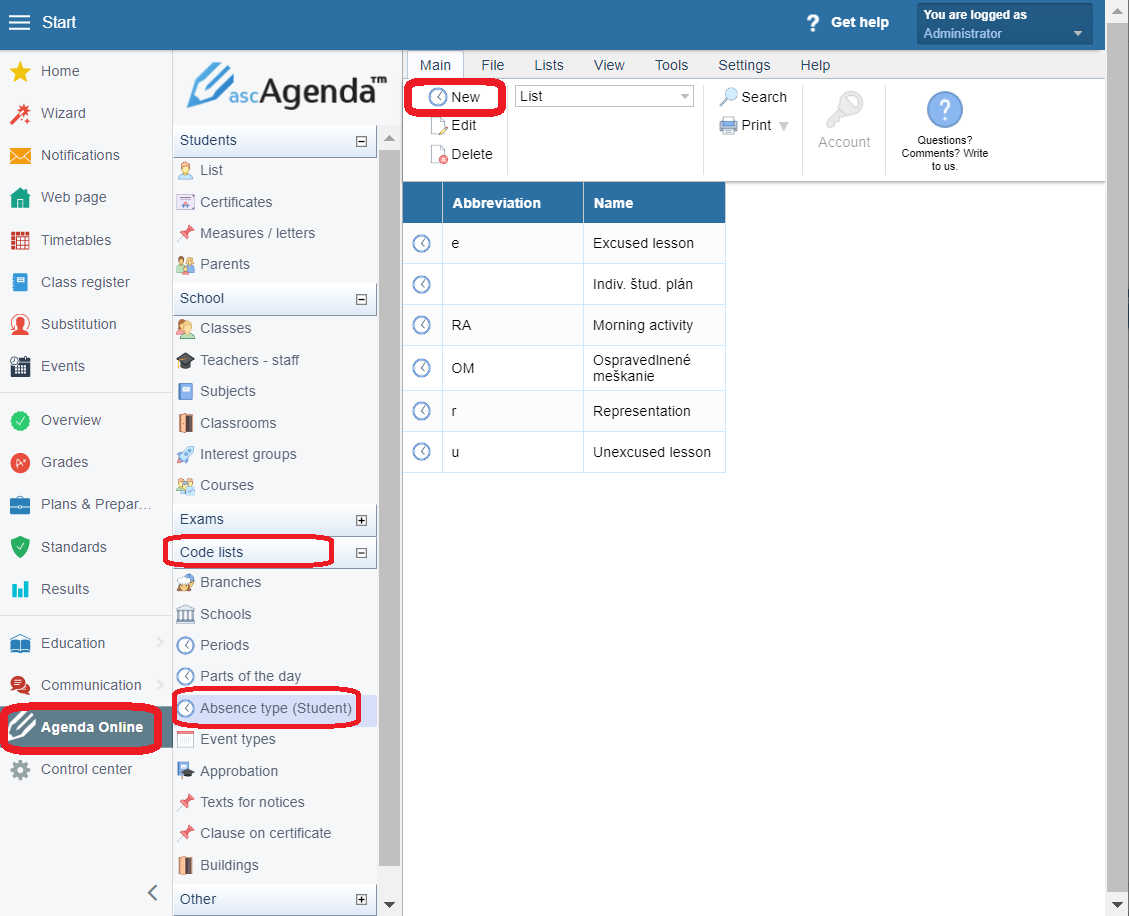Click the clock icon in Excused lesson row
The height and width of the screenshot is (916, 1129).
pyautogui.click(x=422, y=243)
